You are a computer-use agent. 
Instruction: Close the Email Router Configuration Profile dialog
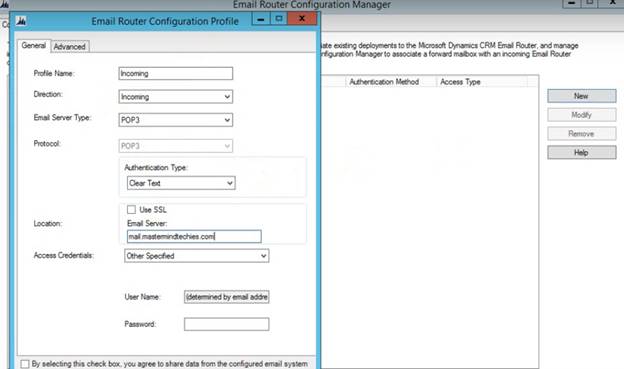point(302,18)
